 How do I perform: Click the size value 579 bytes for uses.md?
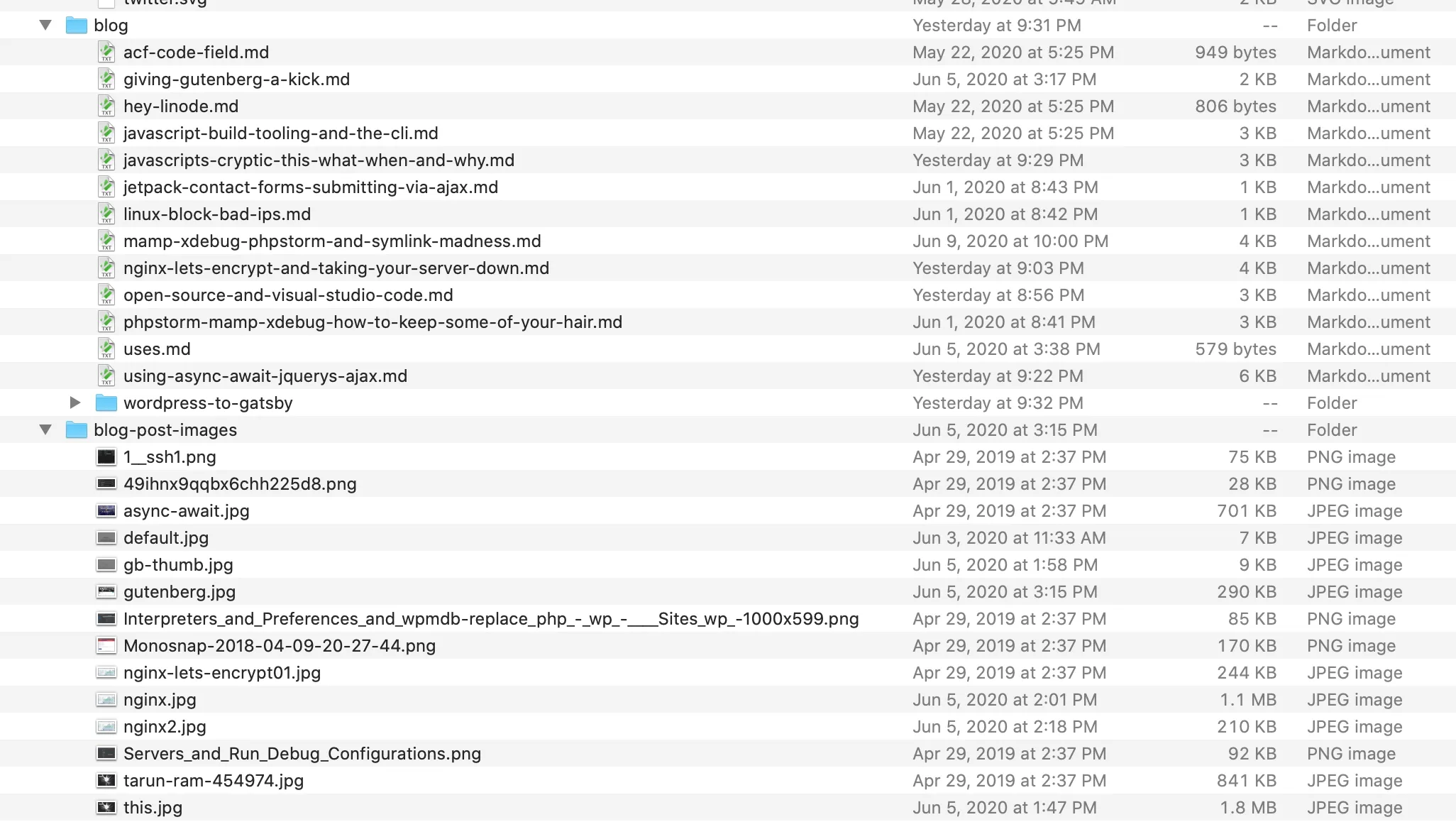pyautogui.click(x=1235, y=349)
